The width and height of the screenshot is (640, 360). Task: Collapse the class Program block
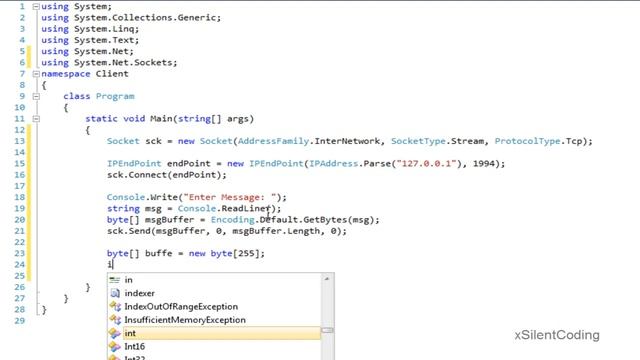tap(36, 96)
